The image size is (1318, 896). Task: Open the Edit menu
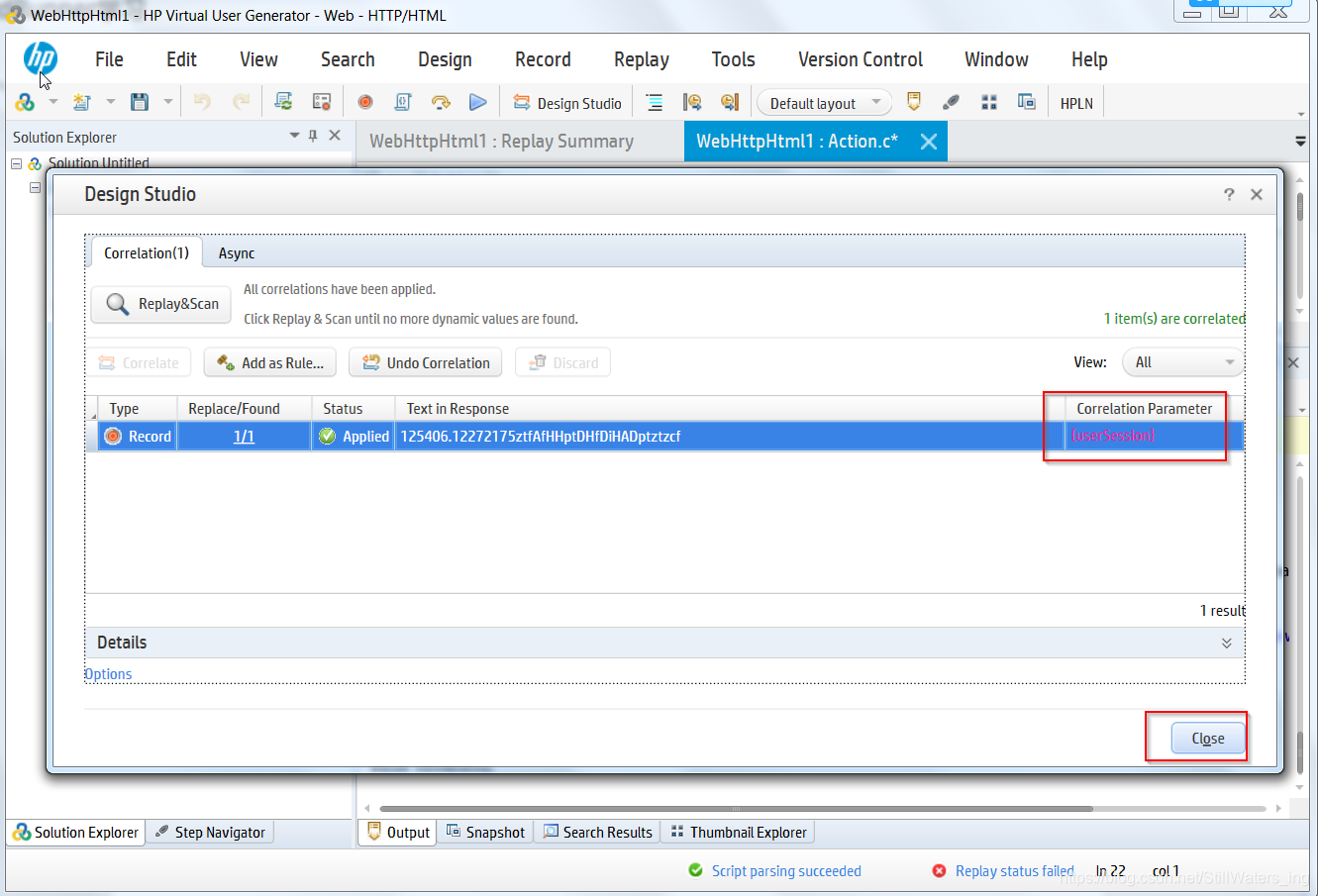point(181,59)
